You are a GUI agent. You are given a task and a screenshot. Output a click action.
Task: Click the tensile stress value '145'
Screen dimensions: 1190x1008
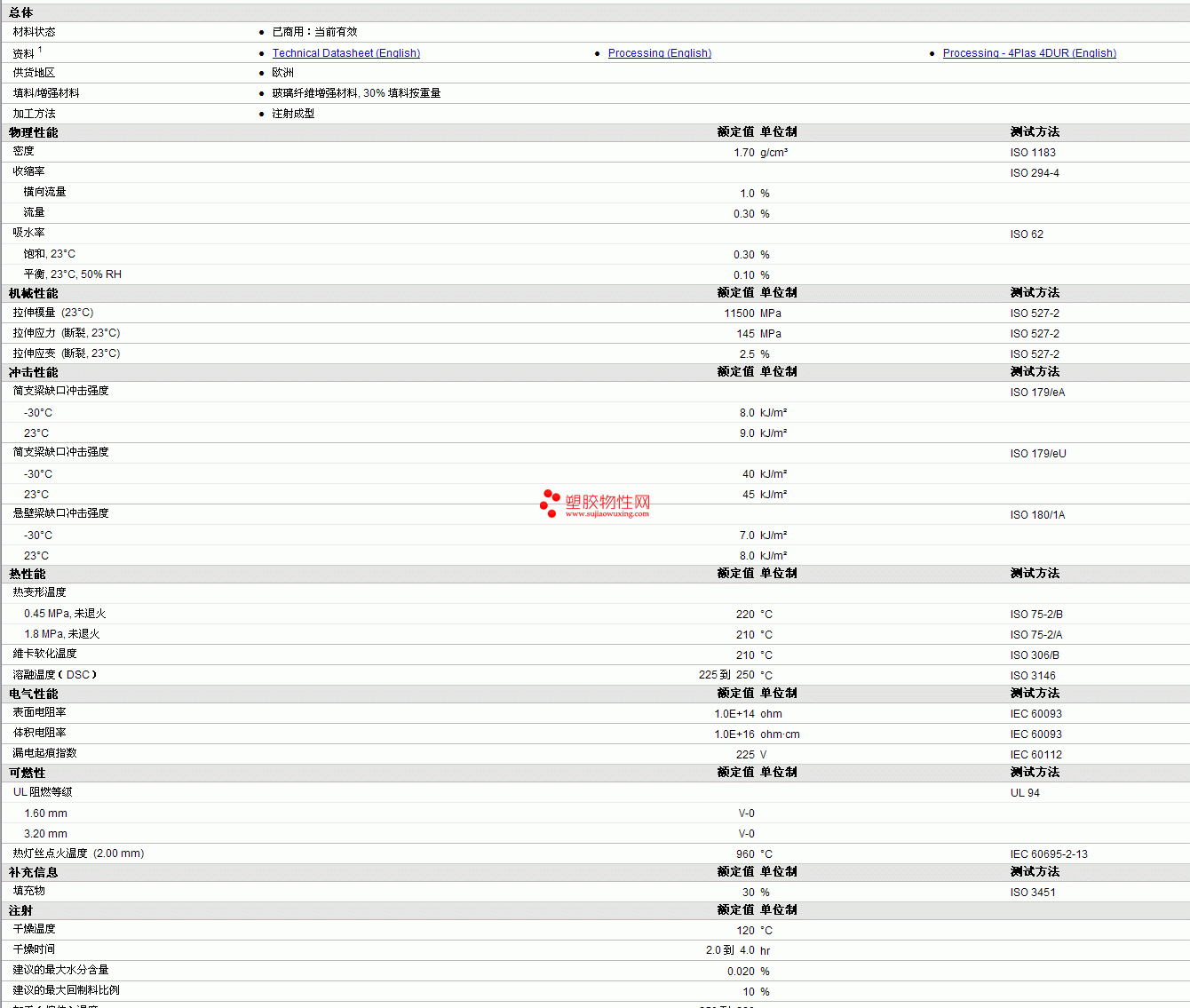(745, 334)
